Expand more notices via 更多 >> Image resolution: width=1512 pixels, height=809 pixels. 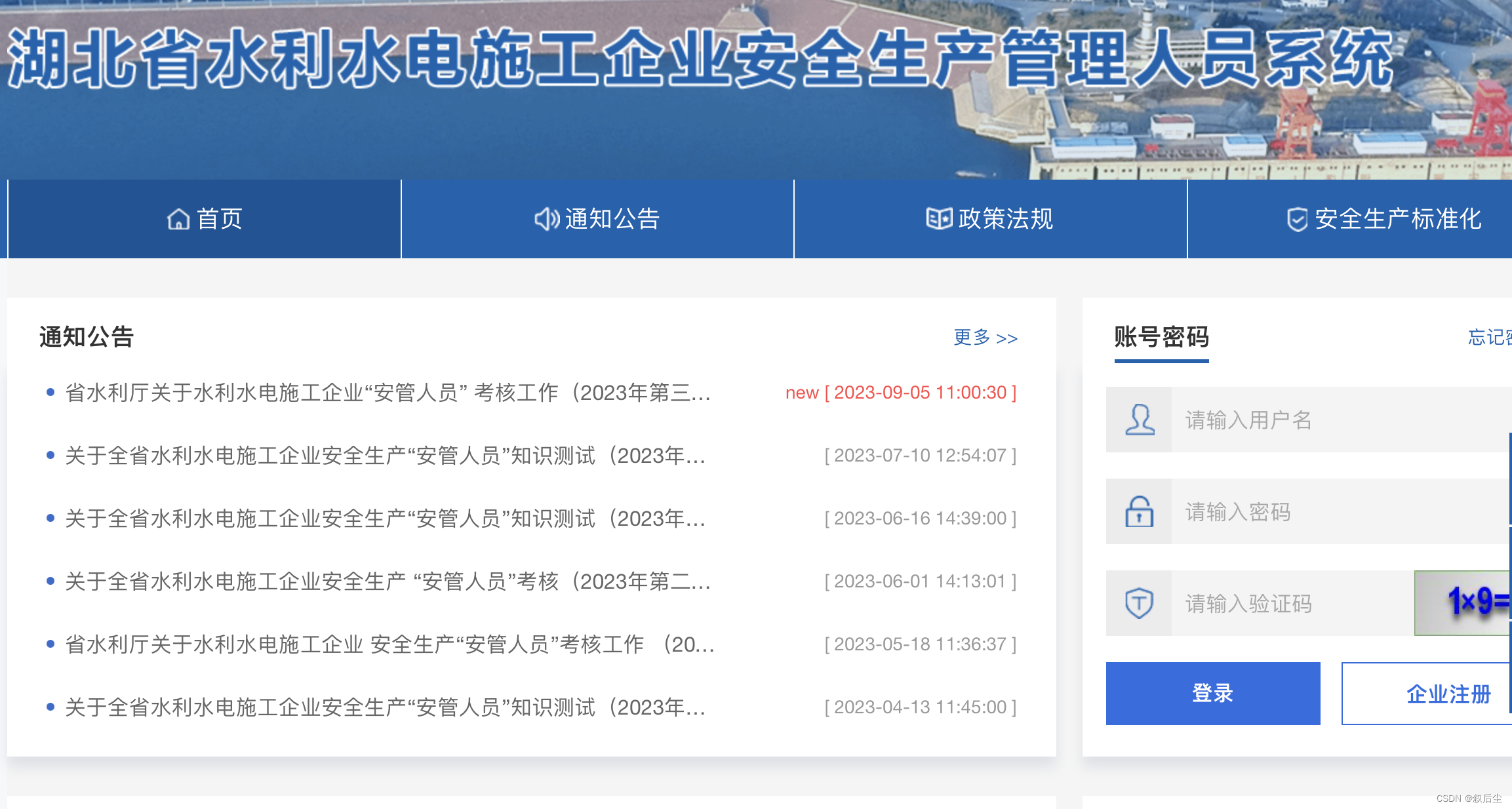pos(985,338)
